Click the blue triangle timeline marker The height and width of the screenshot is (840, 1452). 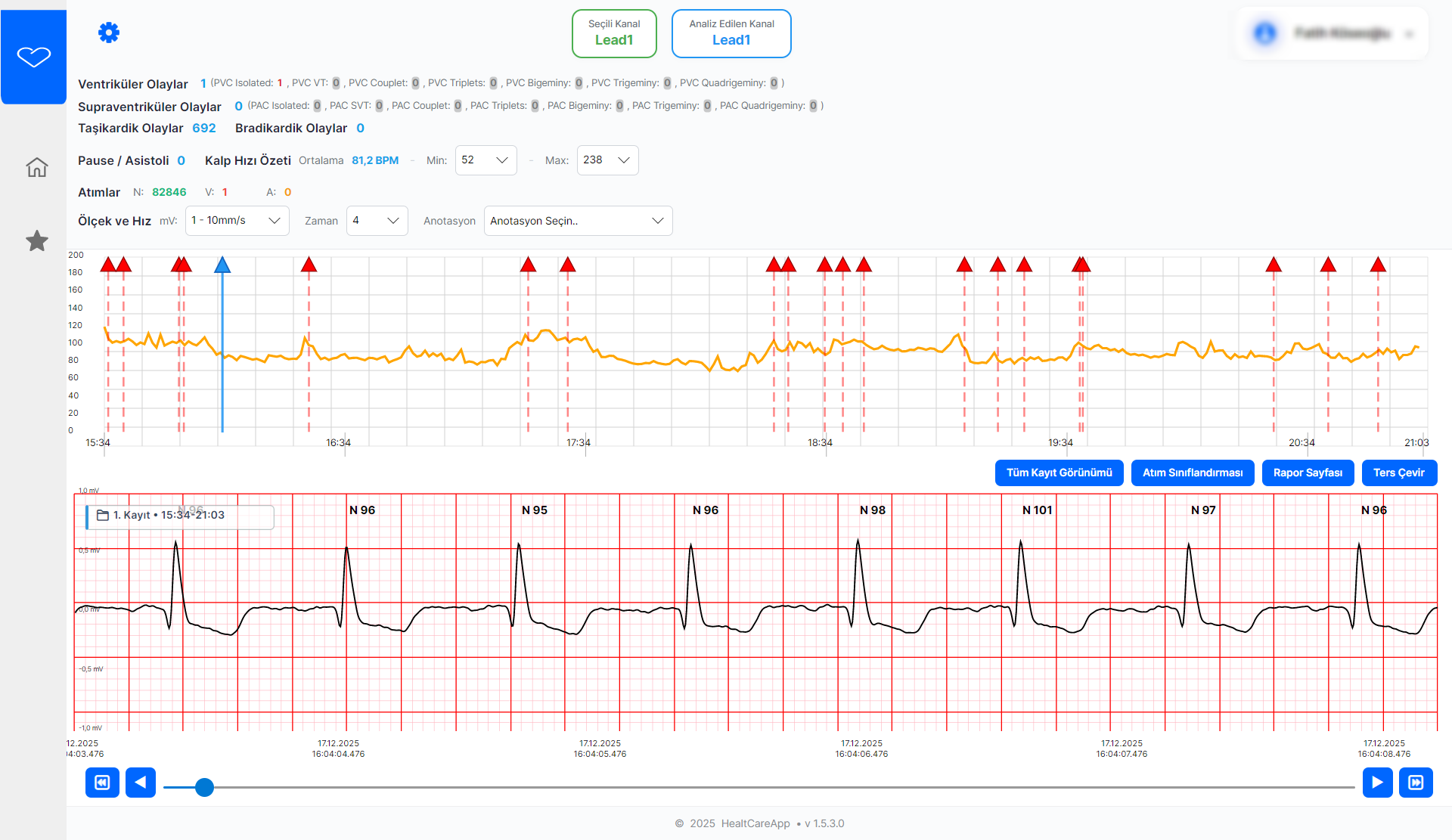pyautogui.click(x=222, y=265)
